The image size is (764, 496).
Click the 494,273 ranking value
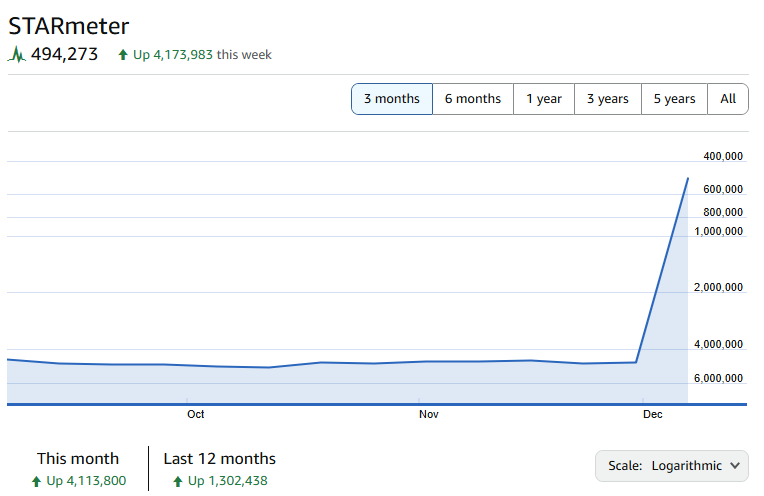[64, 54]
